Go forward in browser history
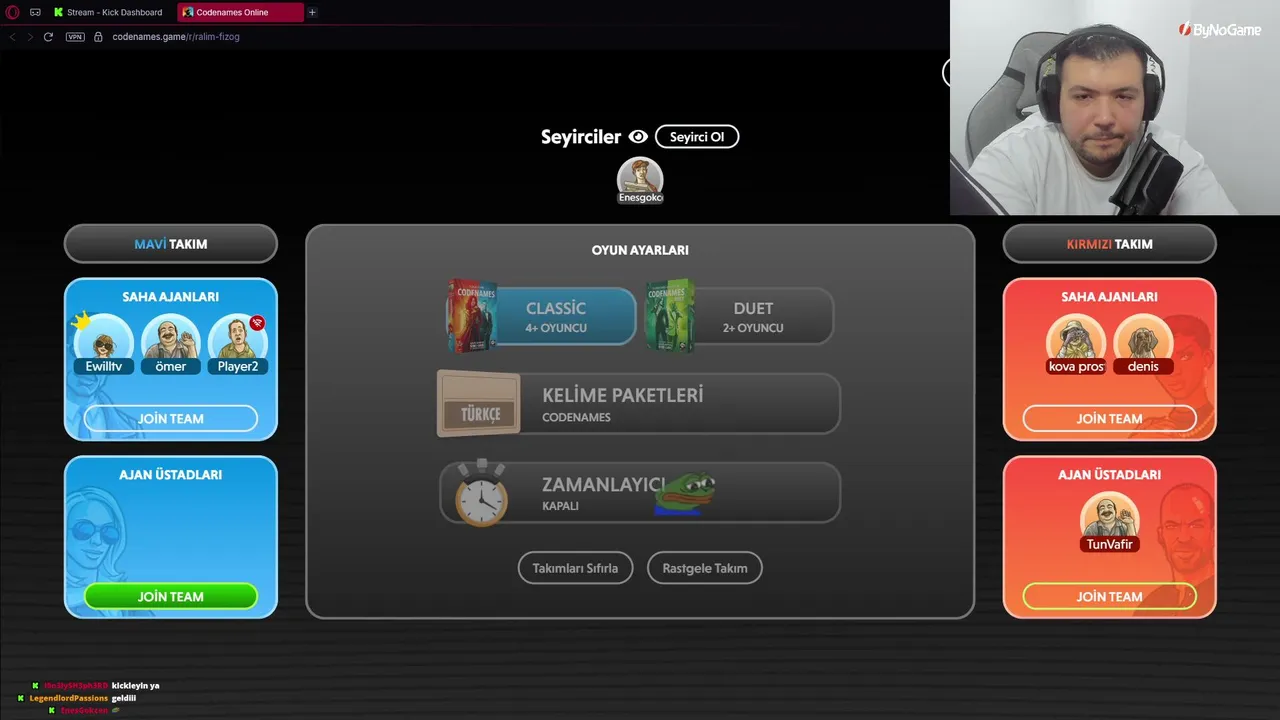Viewport: 1280px width, 720px height. 30,37
